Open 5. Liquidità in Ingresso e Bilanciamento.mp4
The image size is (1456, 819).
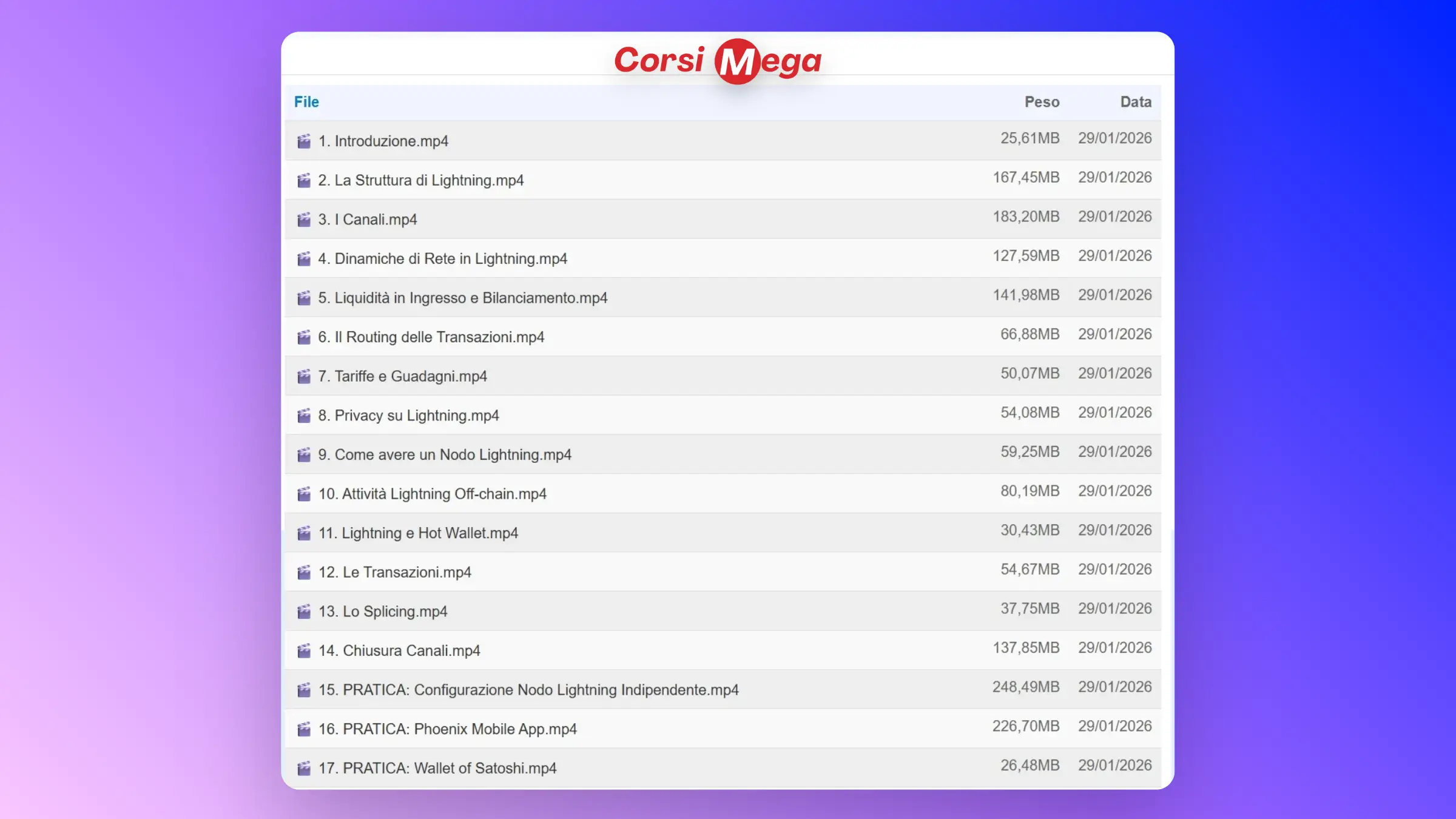pos(462,298)
